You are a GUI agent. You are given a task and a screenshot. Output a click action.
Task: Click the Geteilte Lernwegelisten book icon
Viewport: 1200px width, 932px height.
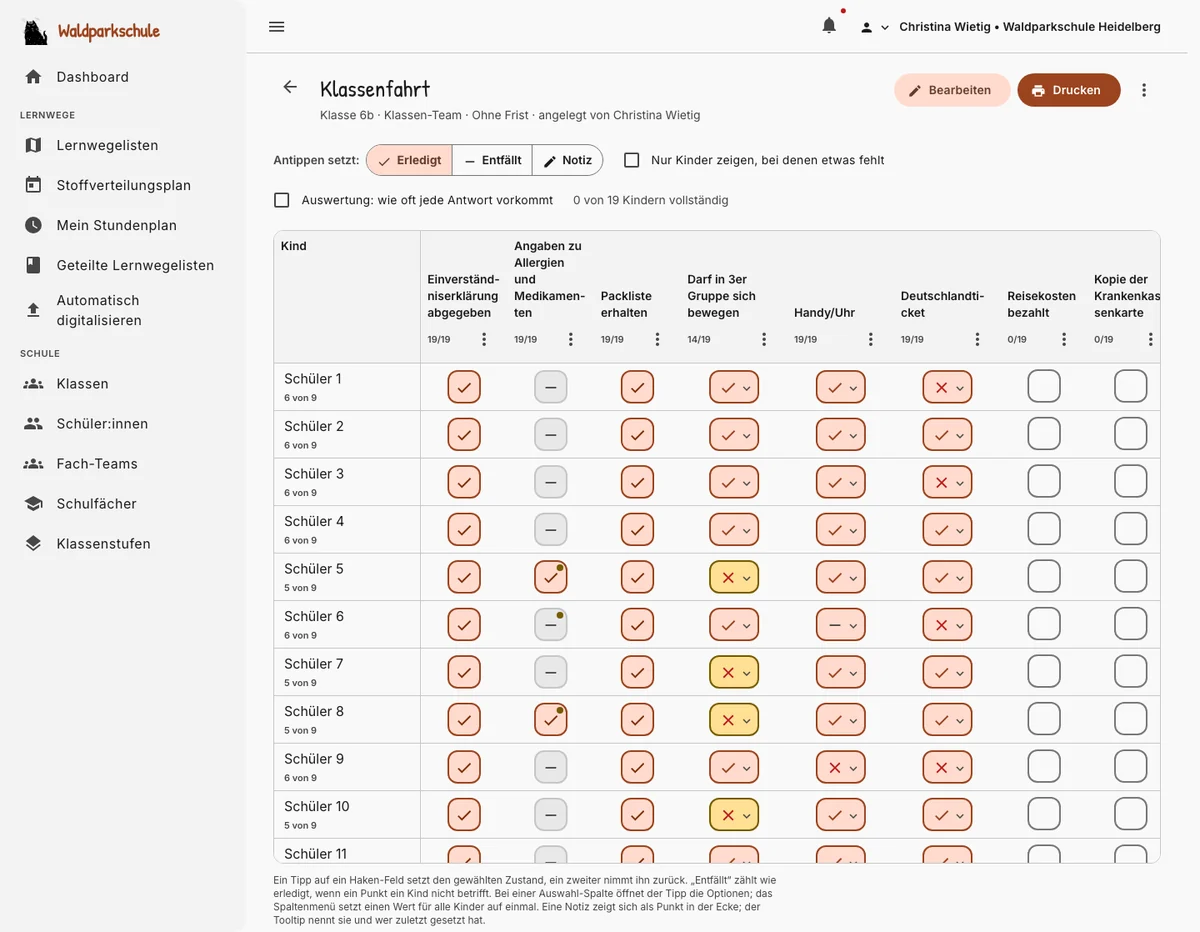pyautogui.click(x=34, y=265)
